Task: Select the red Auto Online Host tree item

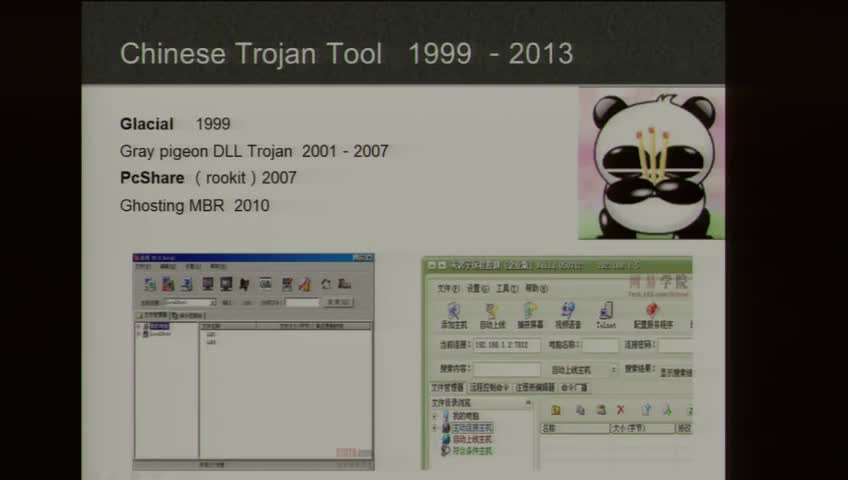Action: 472,439
